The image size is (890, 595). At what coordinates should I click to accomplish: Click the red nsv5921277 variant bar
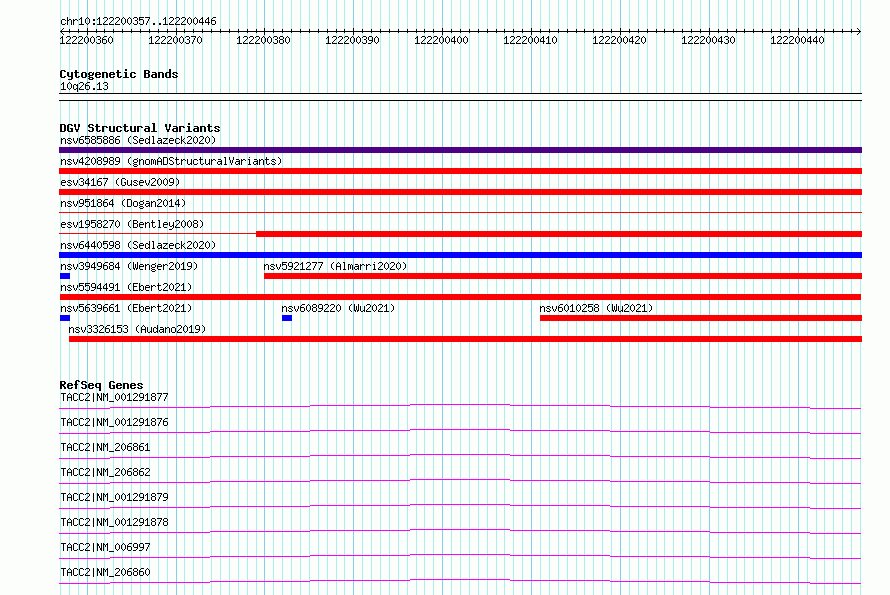[x=562, y=276]
